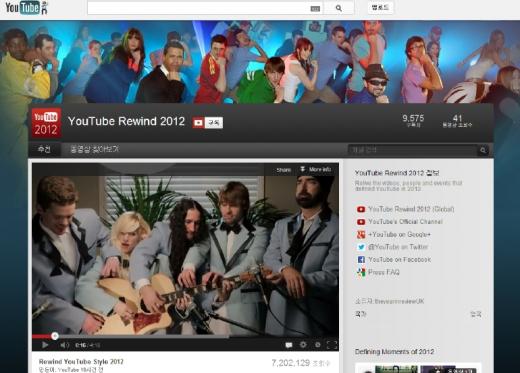View the 41 video views stat
This screenshot has height=373, width=520.
click(x=457, y=121)
